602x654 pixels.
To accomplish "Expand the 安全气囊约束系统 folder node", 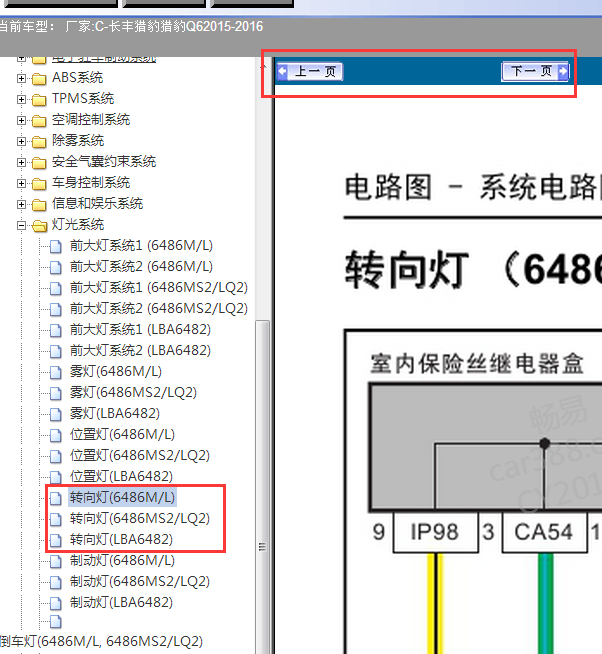I will pos(21,162).
